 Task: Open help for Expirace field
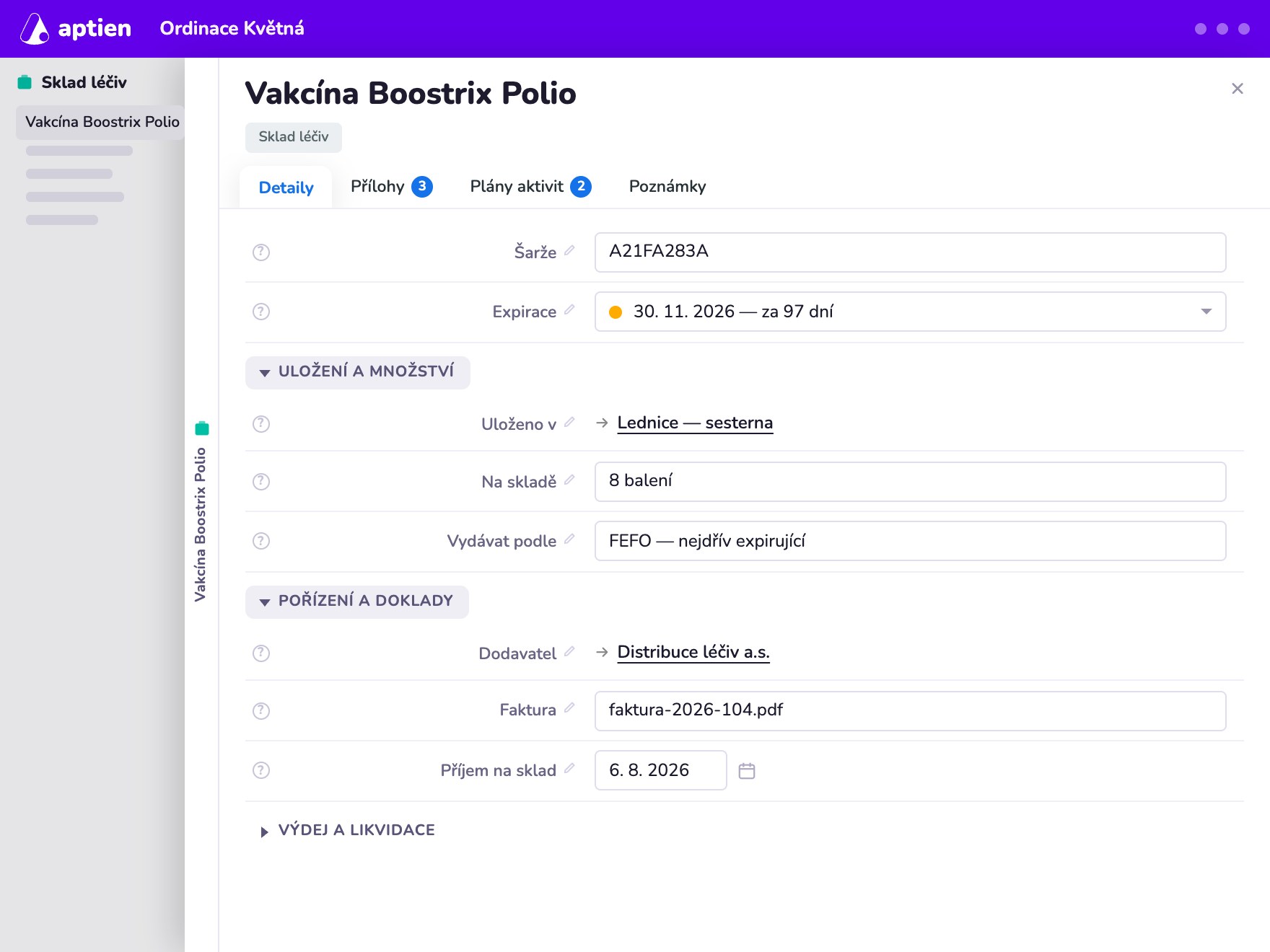[x=261, y=312]
